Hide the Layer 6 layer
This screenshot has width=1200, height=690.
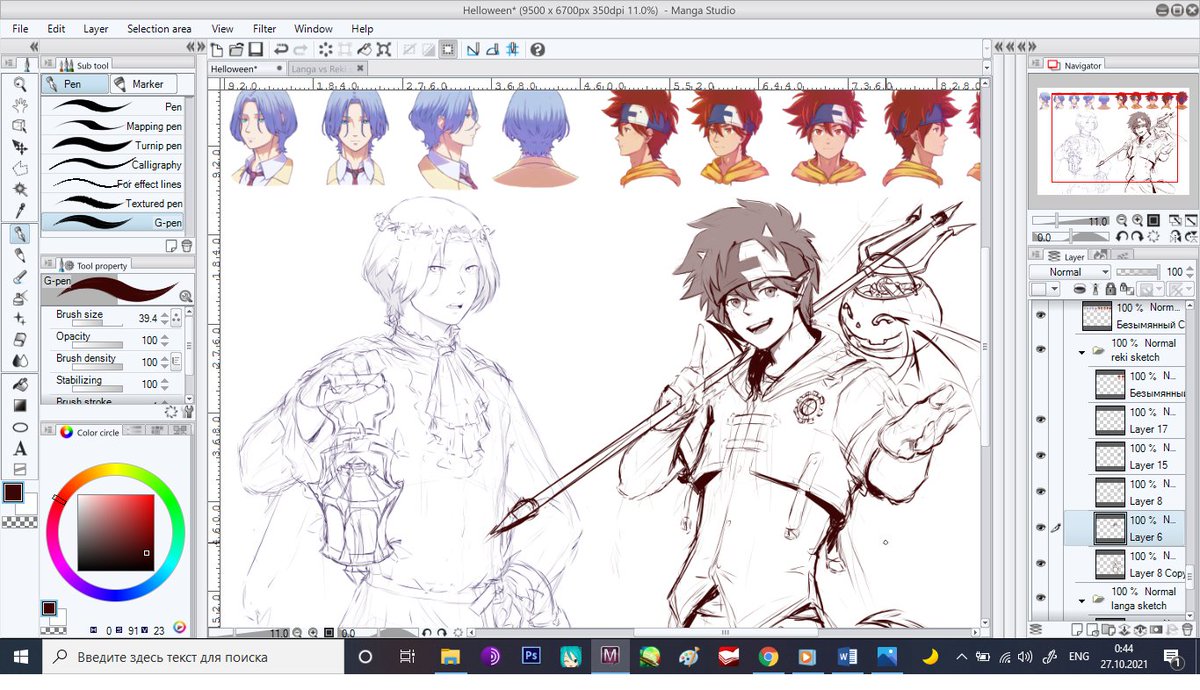1040,528
